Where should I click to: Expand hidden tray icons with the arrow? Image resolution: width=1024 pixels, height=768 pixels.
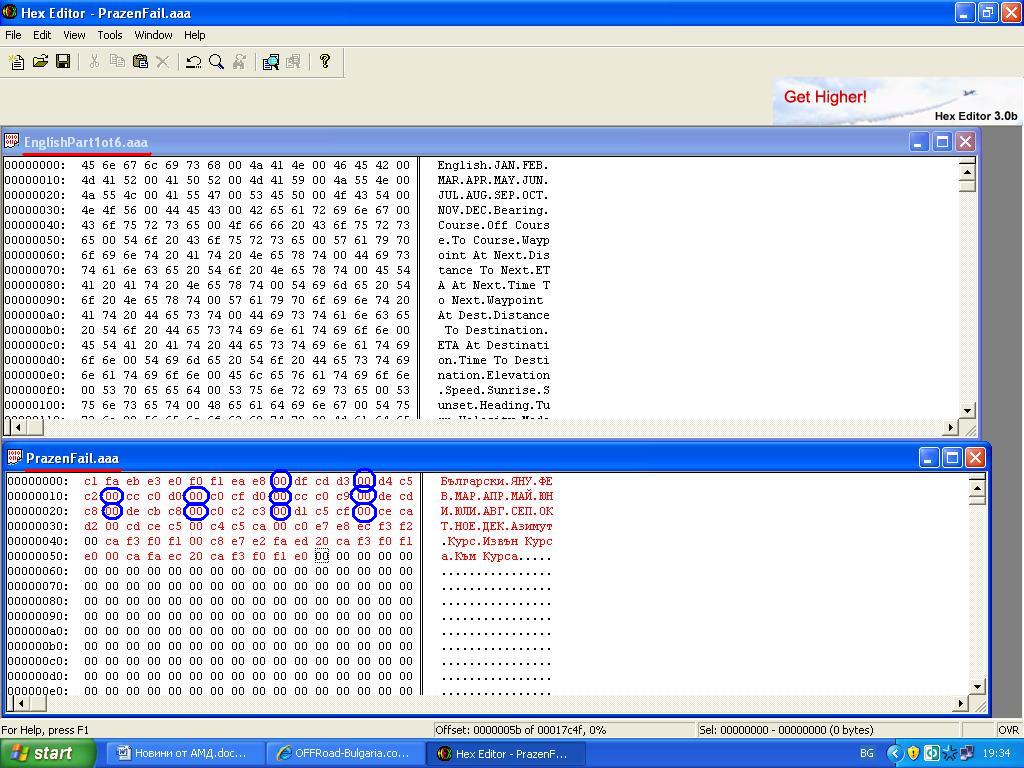(895, 753)
